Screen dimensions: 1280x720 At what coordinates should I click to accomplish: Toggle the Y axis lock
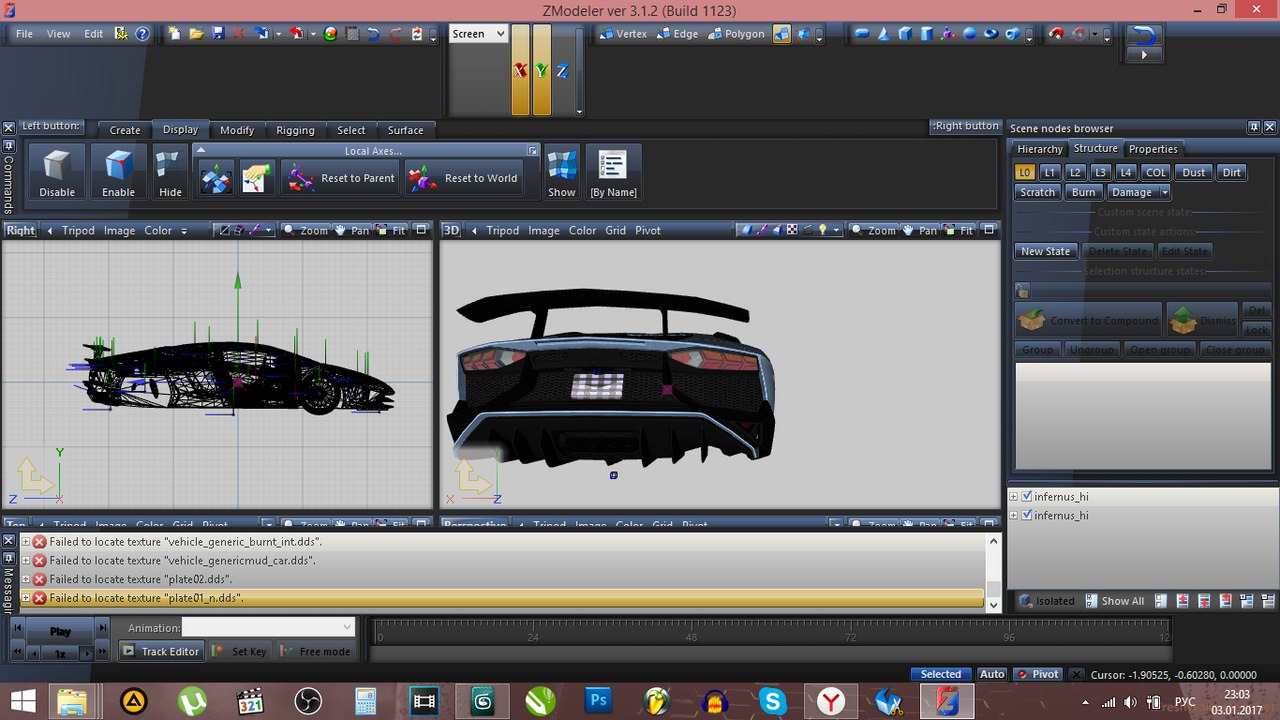[541, 70]
